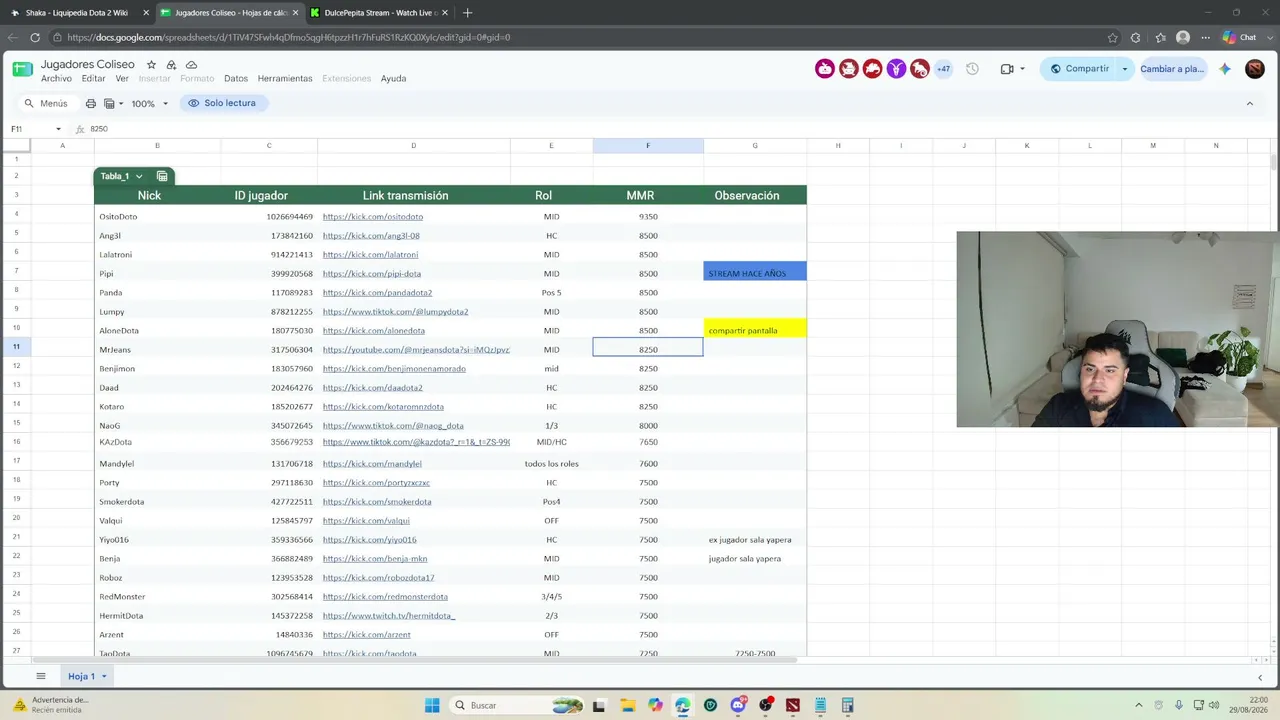Open the Herramientas menu
The height and width of the screenshot is (720, 1280).
click(x=285, y=79)
